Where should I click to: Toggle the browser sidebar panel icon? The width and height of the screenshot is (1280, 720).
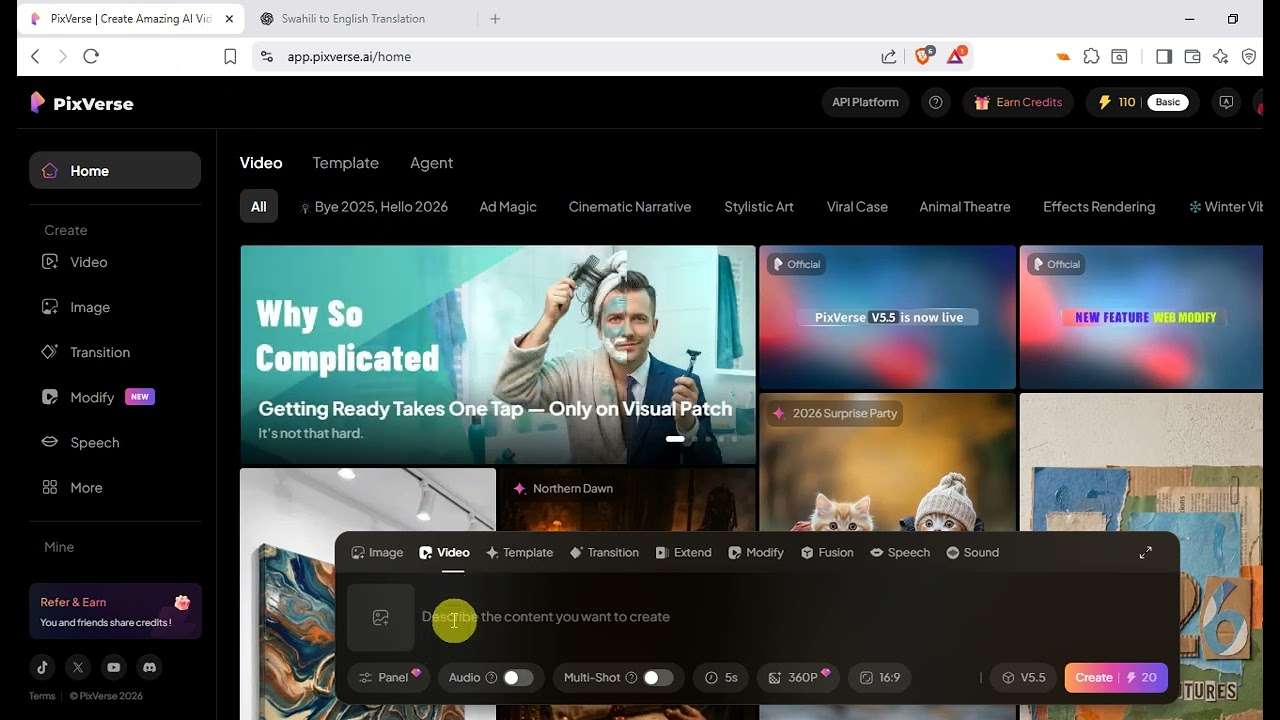pos(1163,57)
